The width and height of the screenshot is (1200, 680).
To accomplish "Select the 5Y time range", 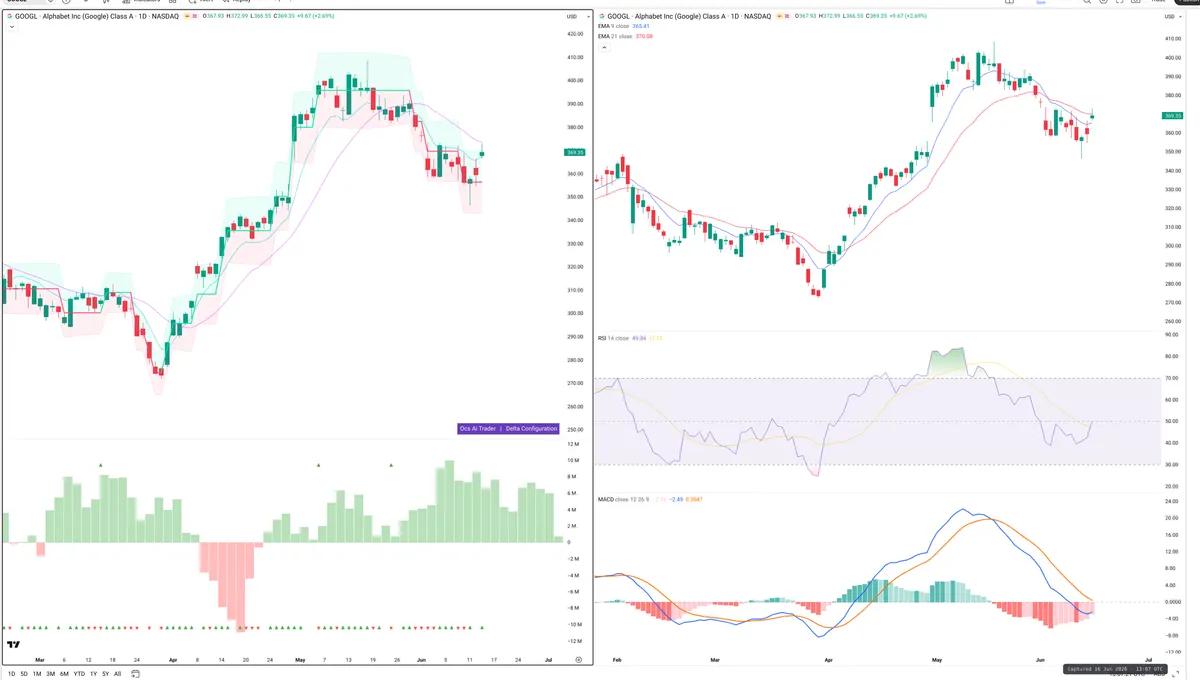I will click(105, 674).
